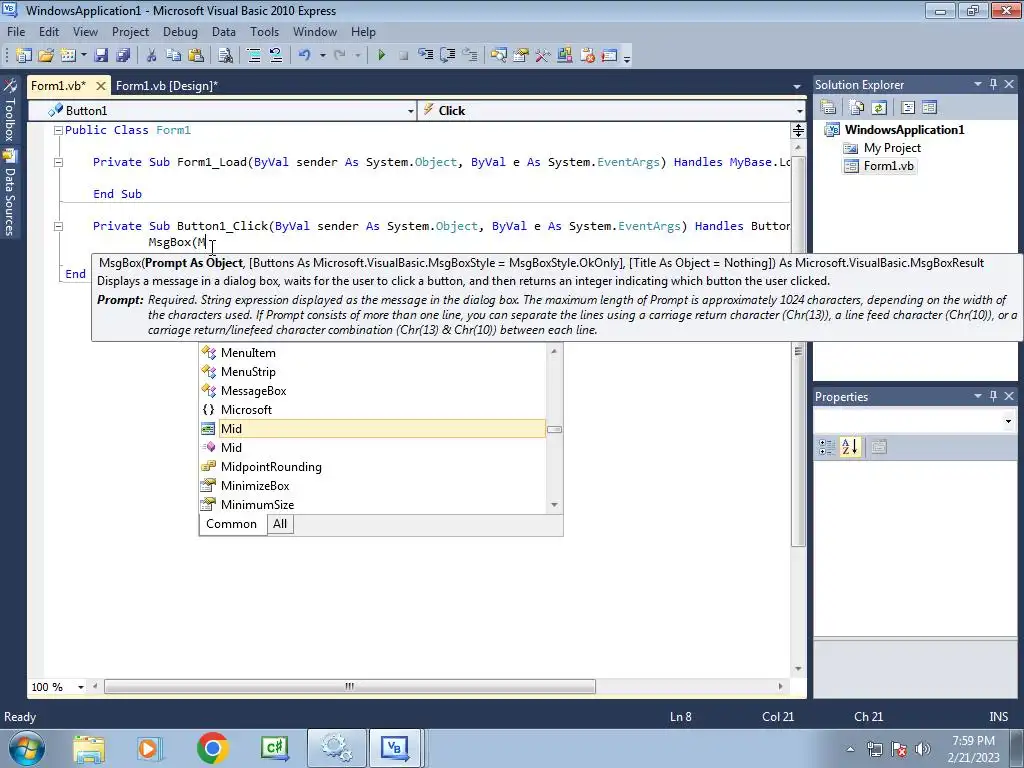This screenshot has width=1024, height=768.
Task: Click the Undo arrow icon
Action: (x=305, y=56)
